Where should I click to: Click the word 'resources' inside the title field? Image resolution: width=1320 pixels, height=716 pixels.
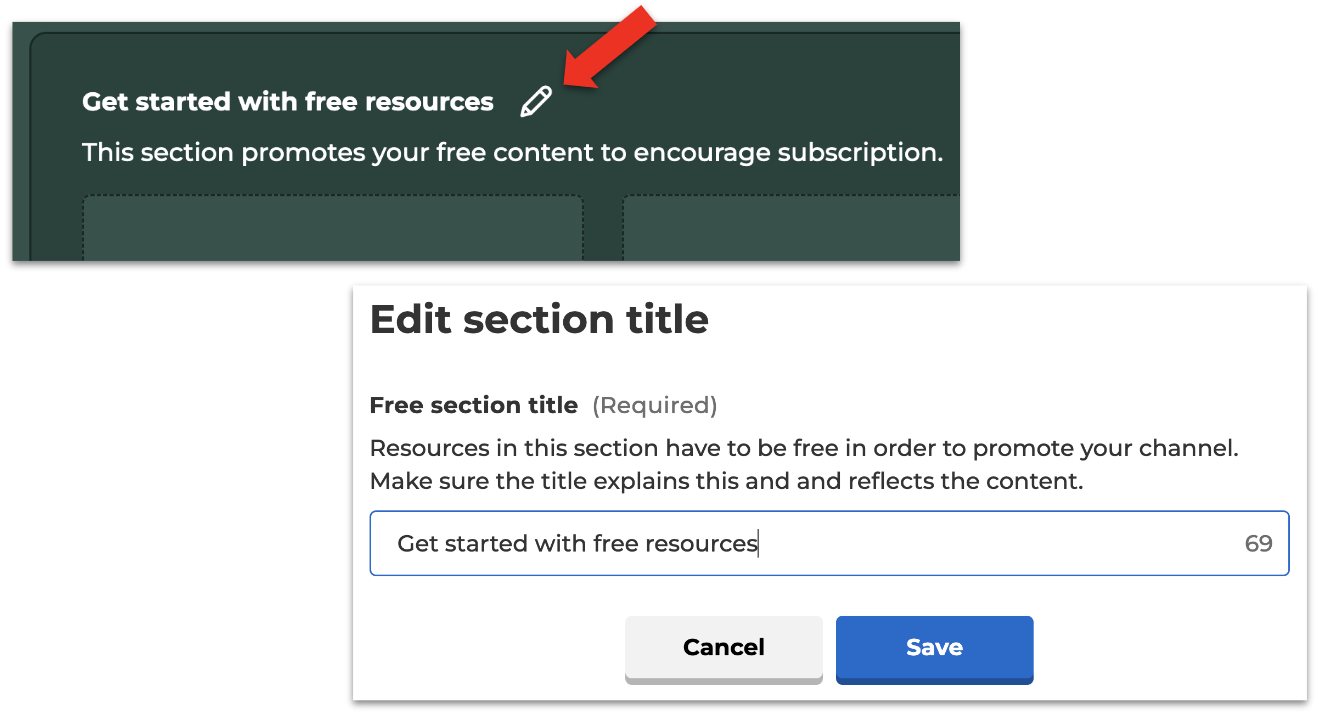click(x=701, y=544)
